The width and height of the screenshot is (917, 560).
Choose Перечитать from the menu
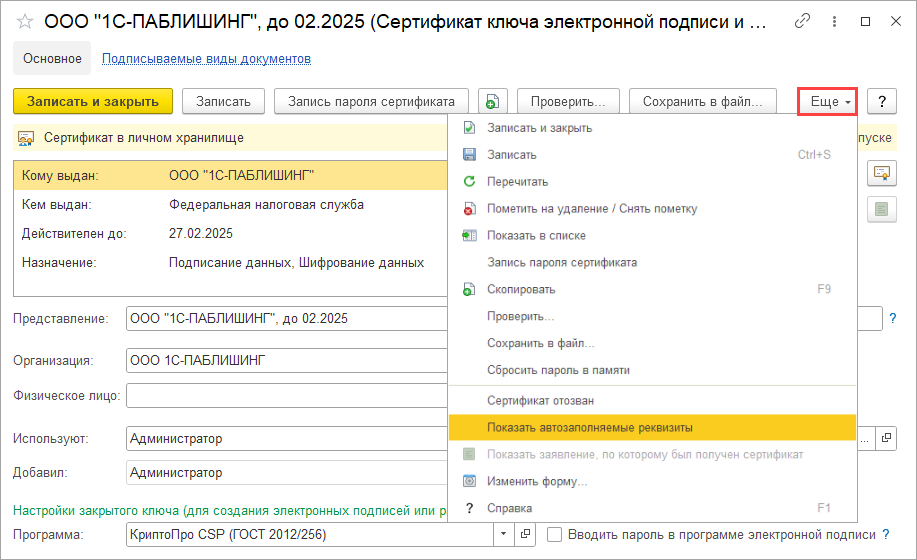click(x=652, y=182)
